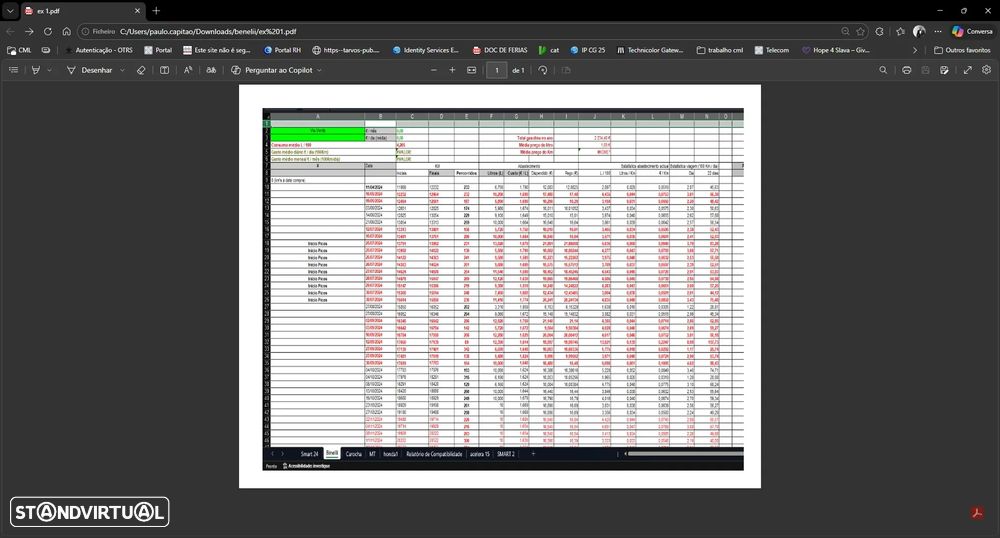The height and width of the screenshot is (538, 1000).
Task: Open the cat bookmark
Action: coord(548,50)
